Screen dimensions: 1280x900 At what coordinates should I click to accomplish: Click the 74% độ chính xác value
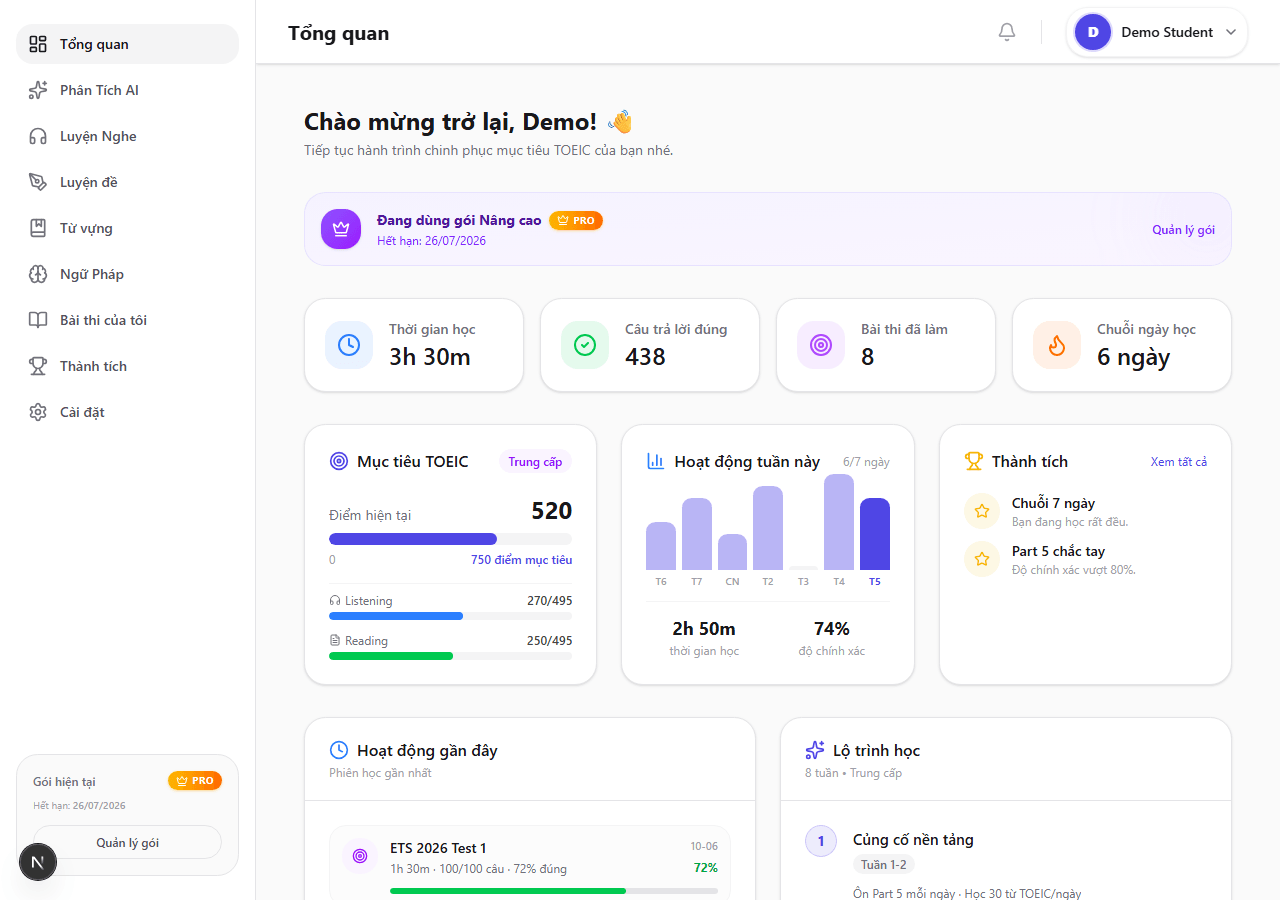pyautogui.click(x=832, y=629)
